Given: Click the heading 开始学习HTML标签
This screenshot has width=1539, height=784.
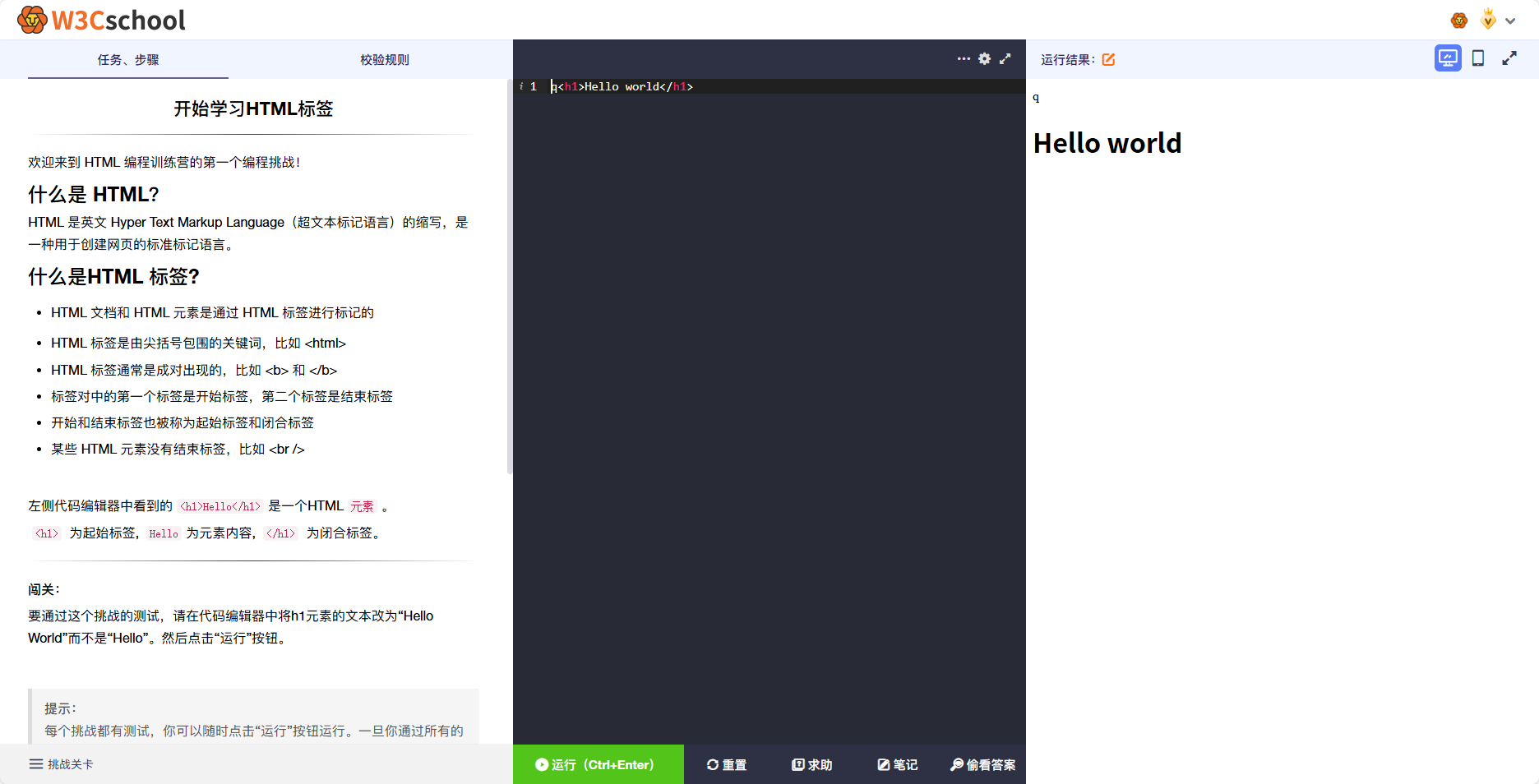Looking at the screenshot, I should [x=253, y=108].
